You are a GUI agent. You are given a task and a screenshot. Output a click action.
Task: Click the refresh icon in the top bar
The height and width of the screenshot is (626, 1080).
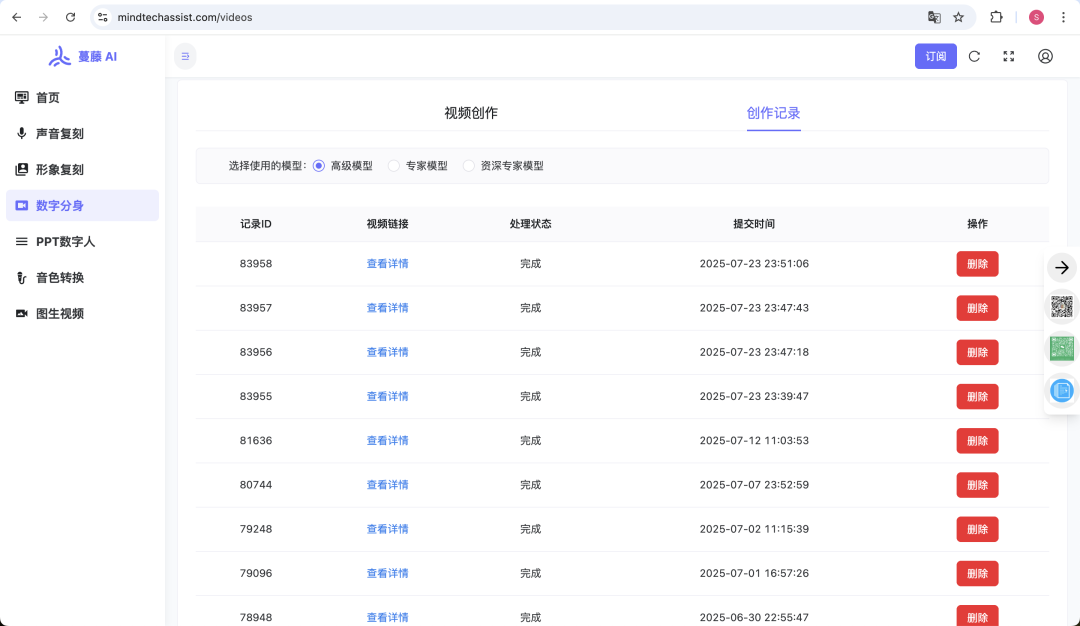pos(974,56)
